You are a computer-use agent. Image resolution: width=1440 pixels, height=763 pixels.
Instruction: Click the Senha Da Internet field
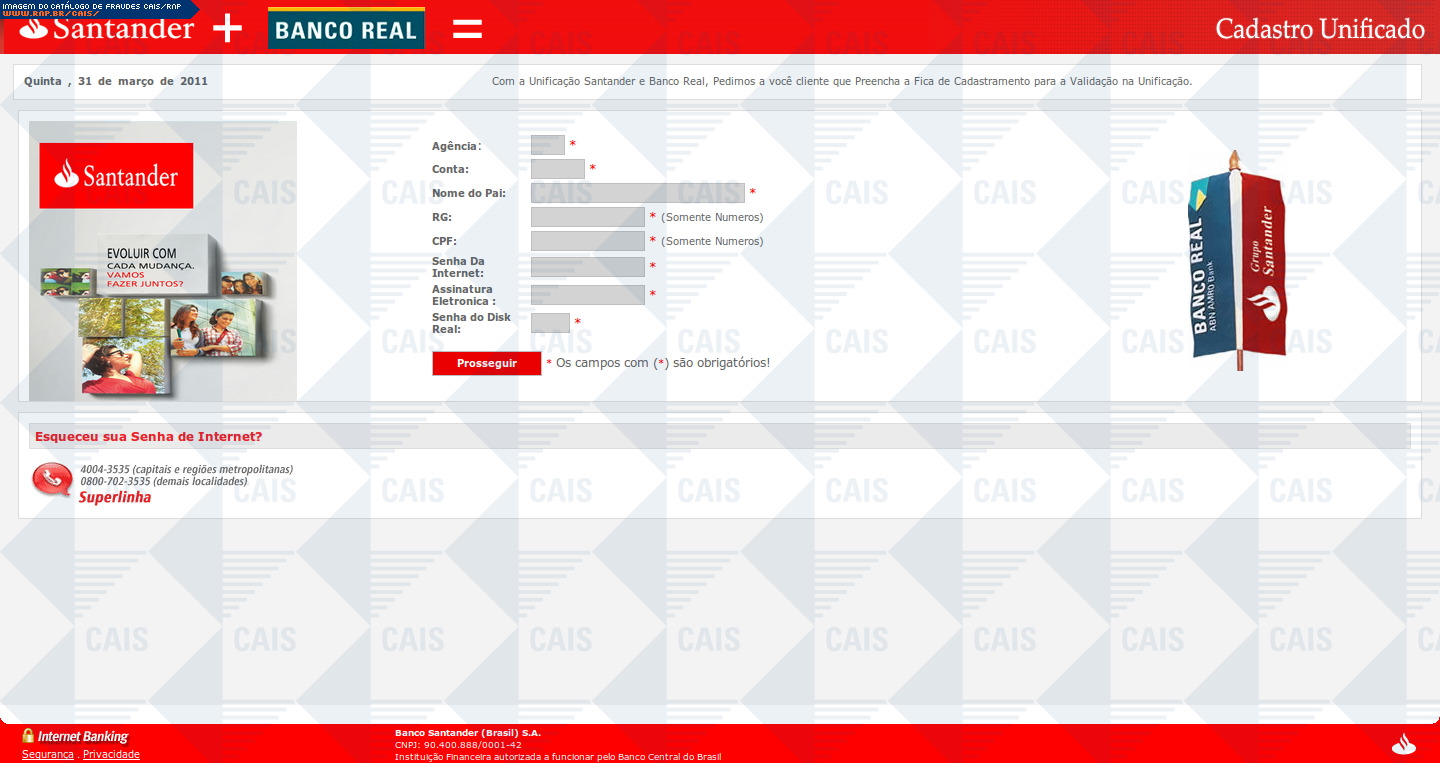[587, 267]
